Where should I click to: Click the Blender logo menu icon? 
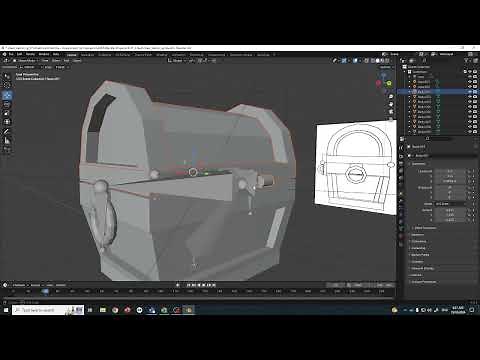tap(4, 54)
